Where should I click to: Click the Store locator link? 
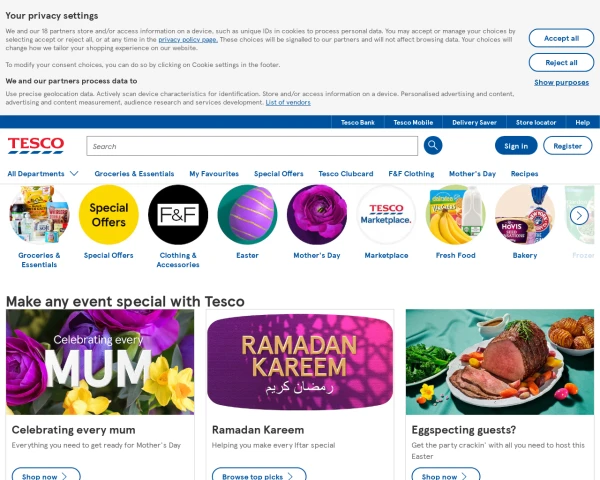pos(536,122)
